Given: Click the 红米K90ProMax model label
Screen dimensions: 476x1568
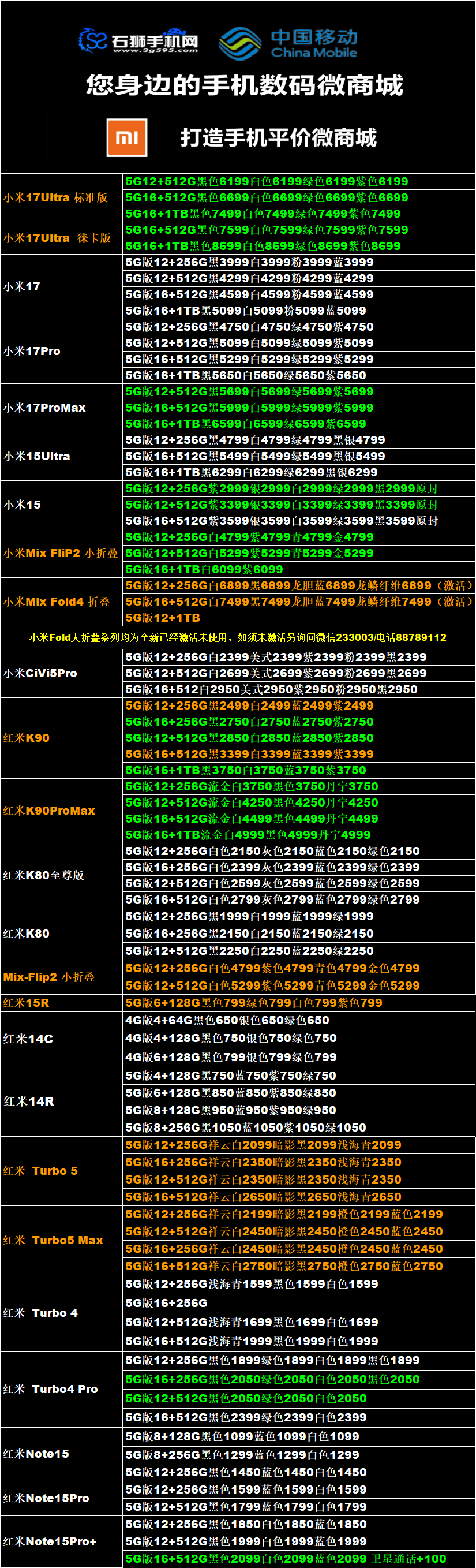Looking at the screenshot, I should (x=48, y=811).
